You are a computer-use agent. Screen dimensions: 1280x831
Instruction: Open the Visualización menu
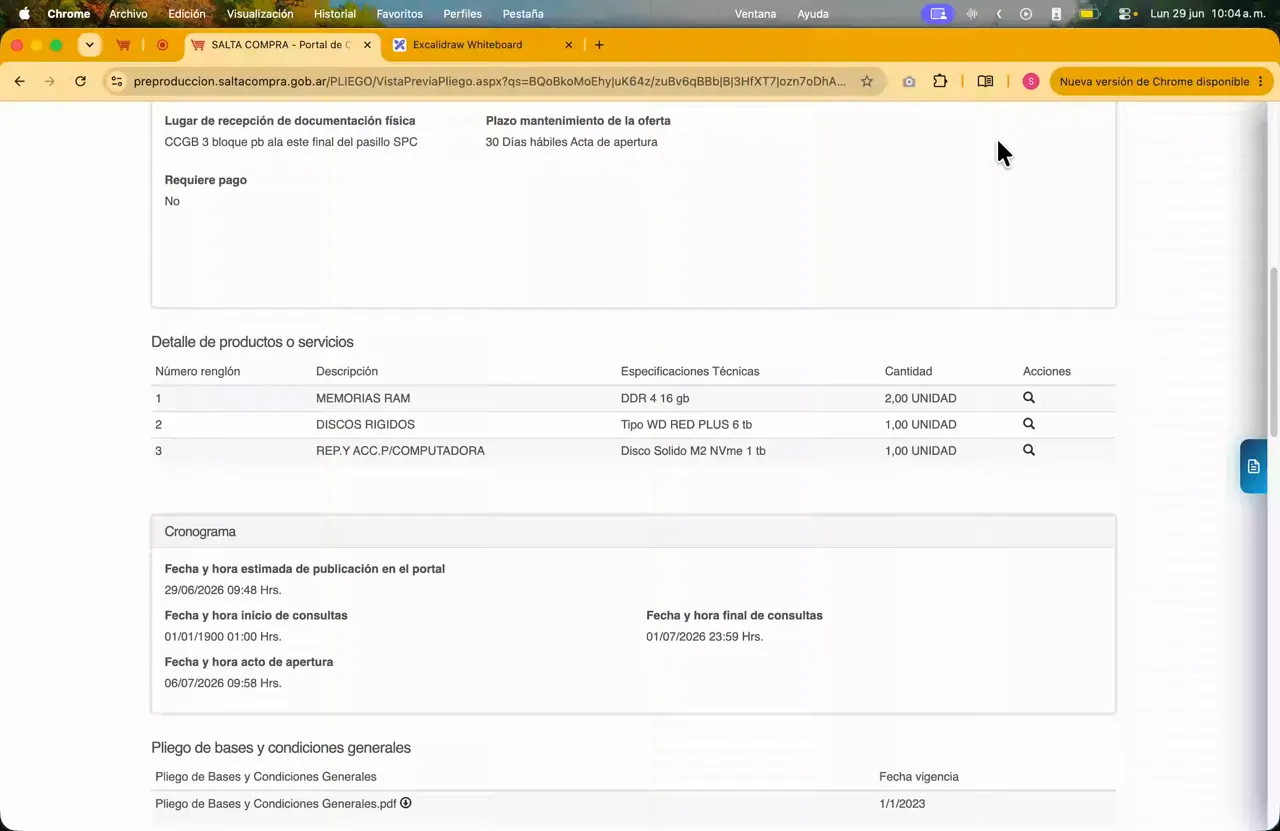click(x=260, y=14)
